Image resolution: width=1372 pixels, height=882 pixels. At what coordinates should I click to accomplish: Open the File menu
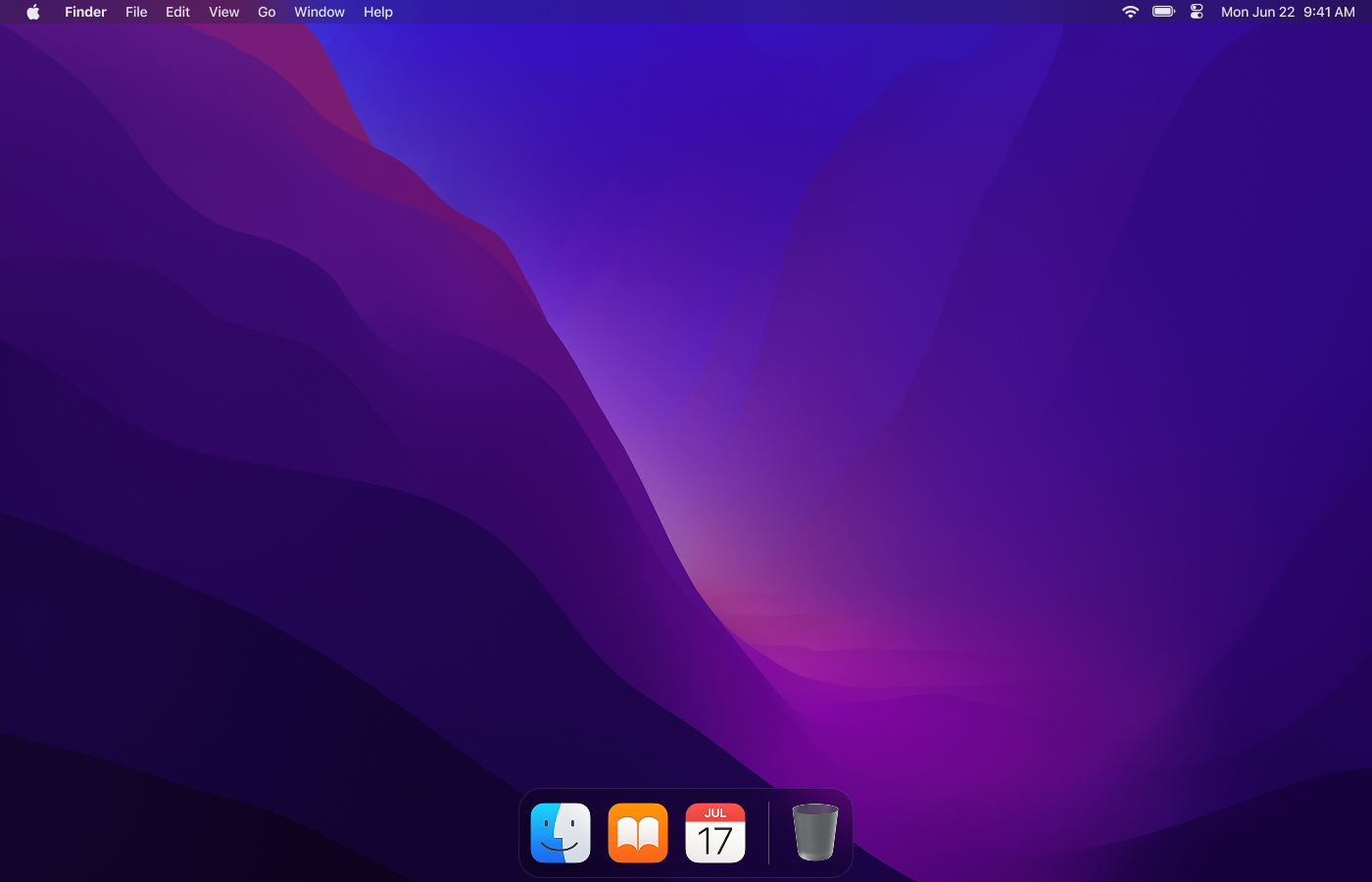click(x=136, y=12)
